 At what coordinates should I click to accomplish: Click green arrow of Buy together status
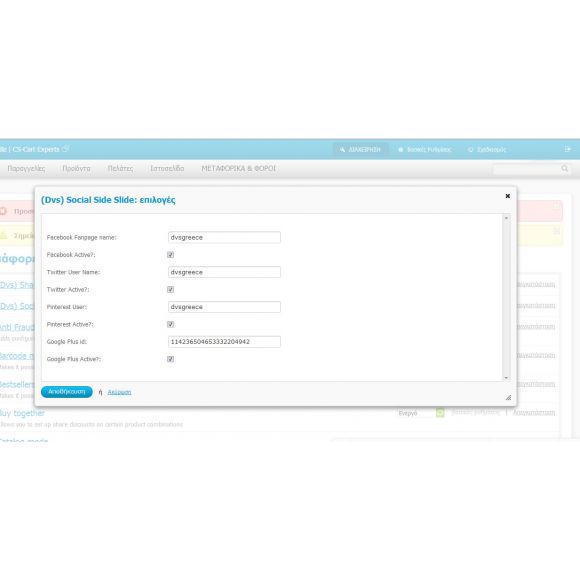click(x=440, y=413)
